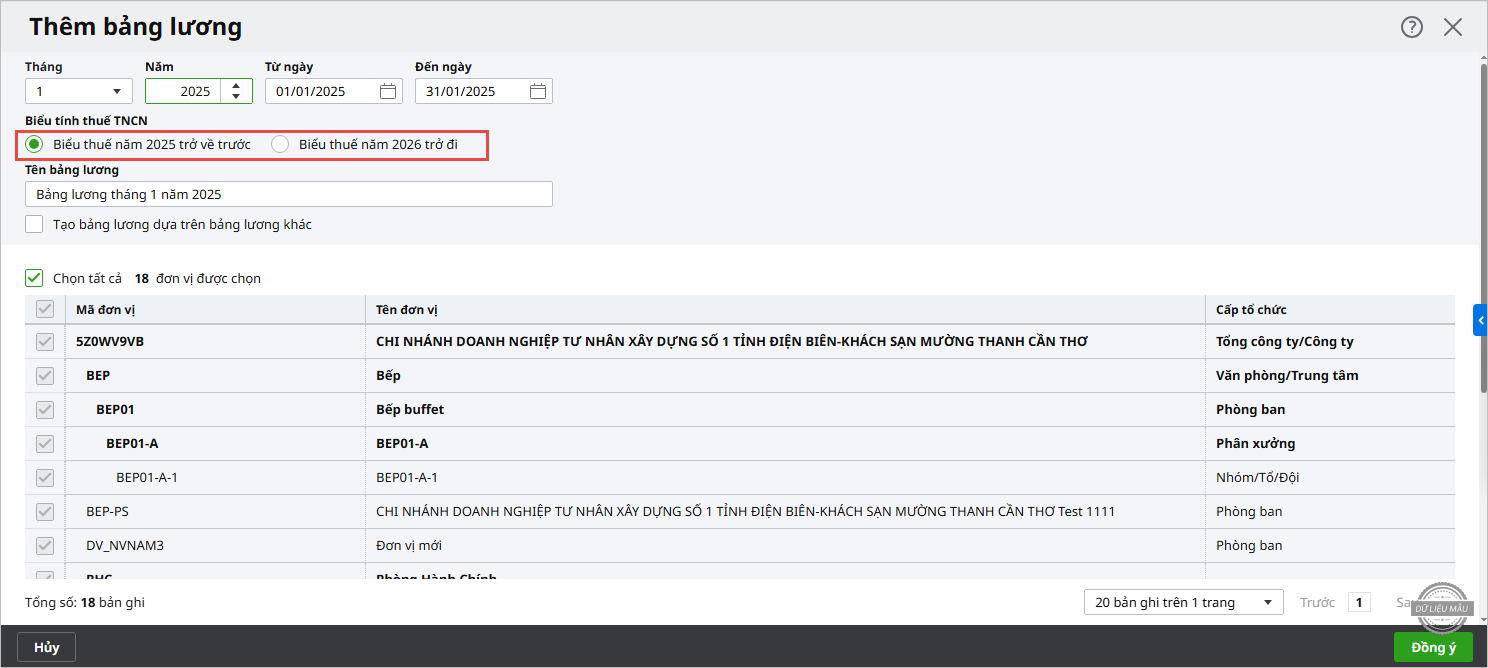Close the Thêm bảng lương dialog

click(x=1453, y=27)
